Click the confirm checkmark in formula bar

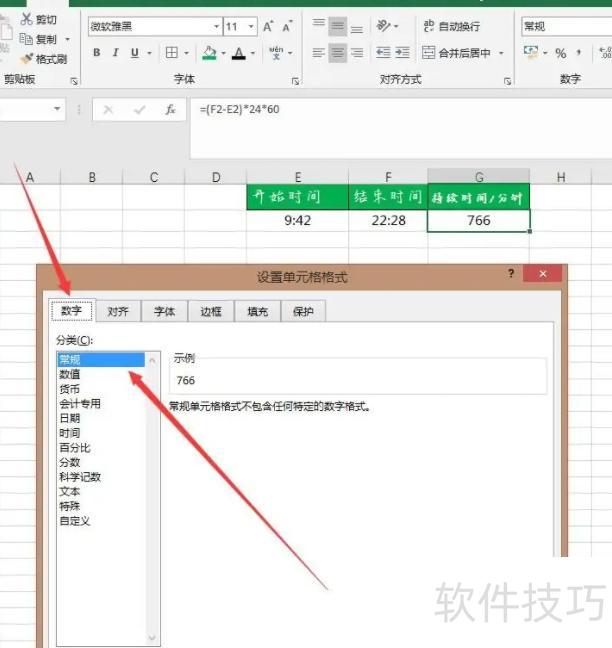coord(140,110)
